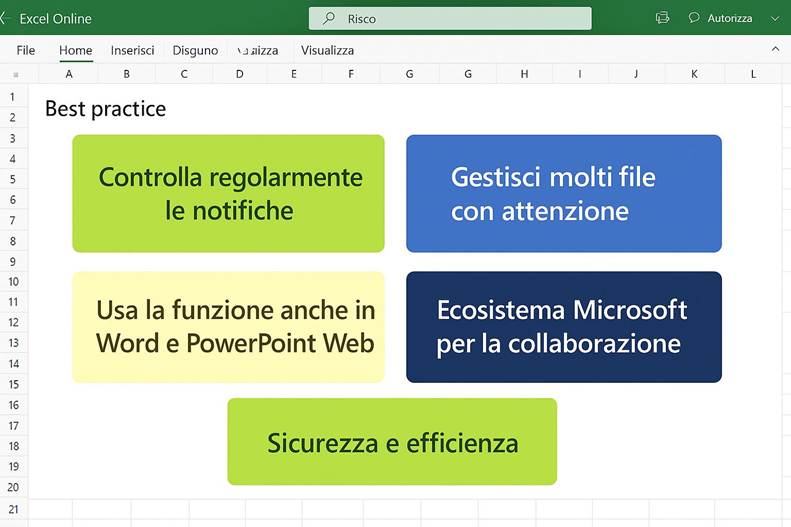Image resolution: width=791 pixels, height=527 pixels.
Task: Collapse the ribbon with the up chevron
Action: [775, 49]
